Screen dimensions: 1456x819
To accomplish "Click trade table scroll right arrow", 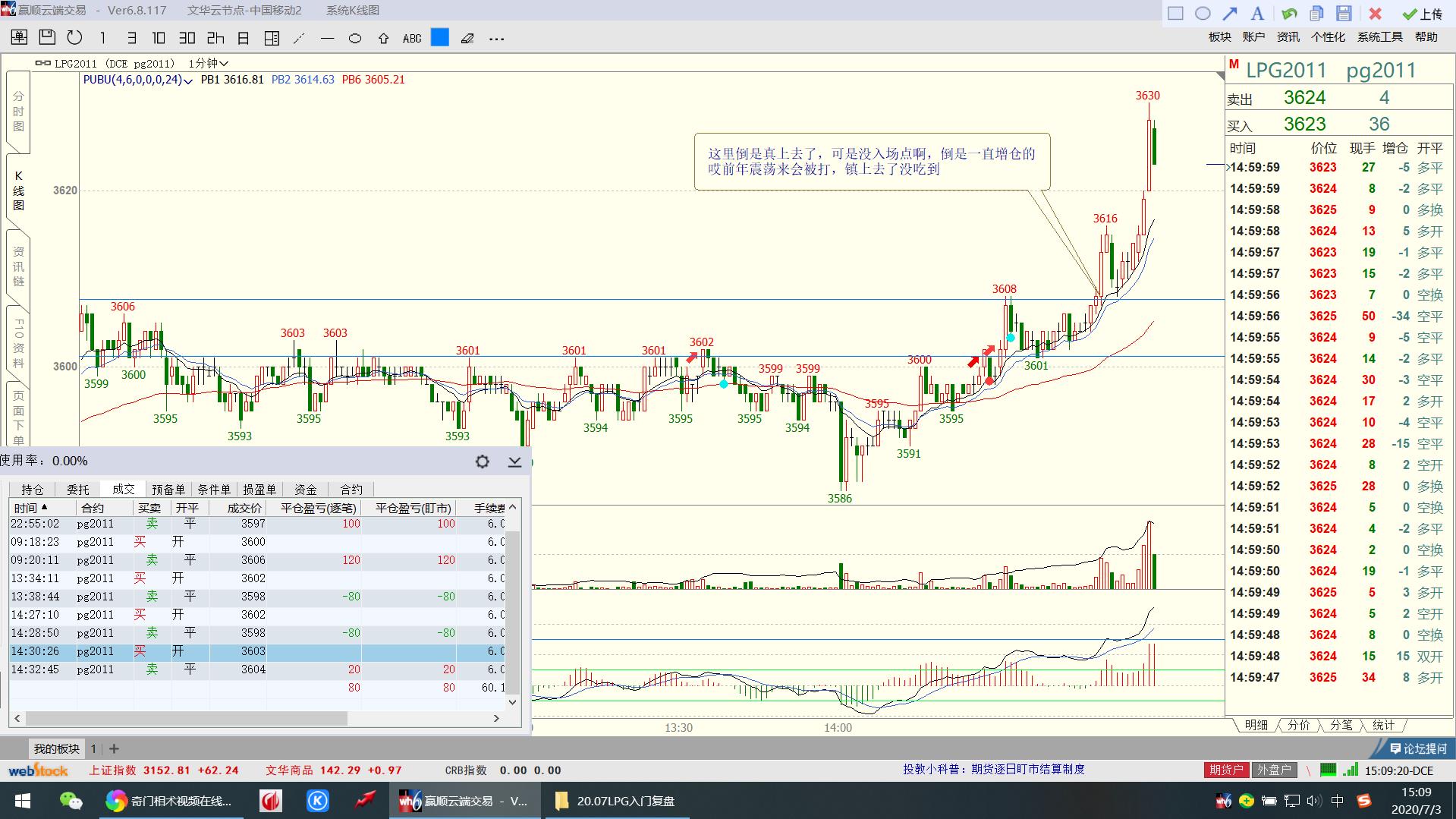I will coord(497,718).
